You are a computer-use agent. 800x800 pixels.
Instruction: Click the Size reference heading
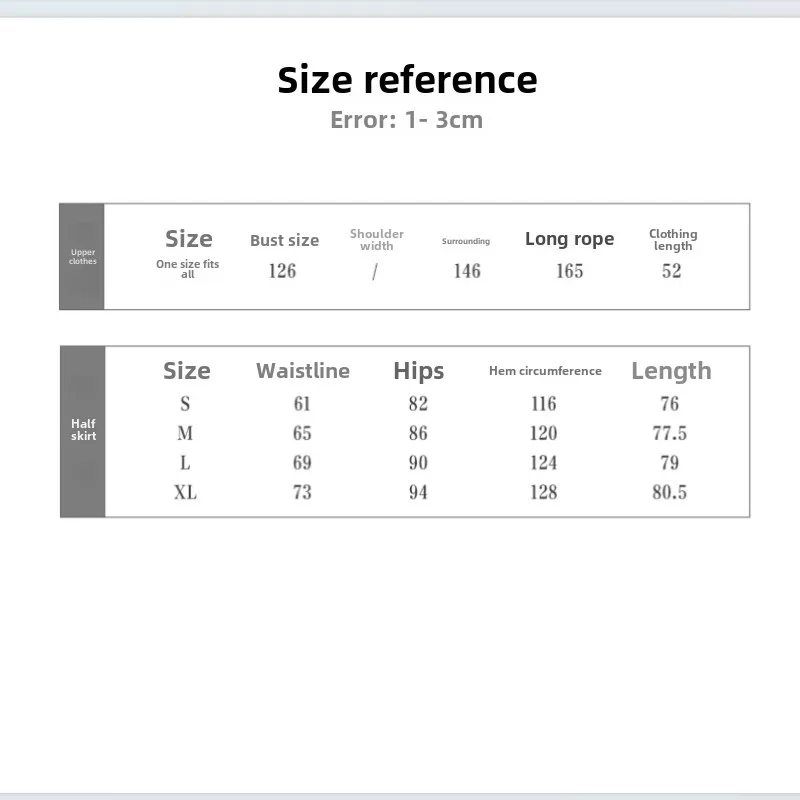407,80
